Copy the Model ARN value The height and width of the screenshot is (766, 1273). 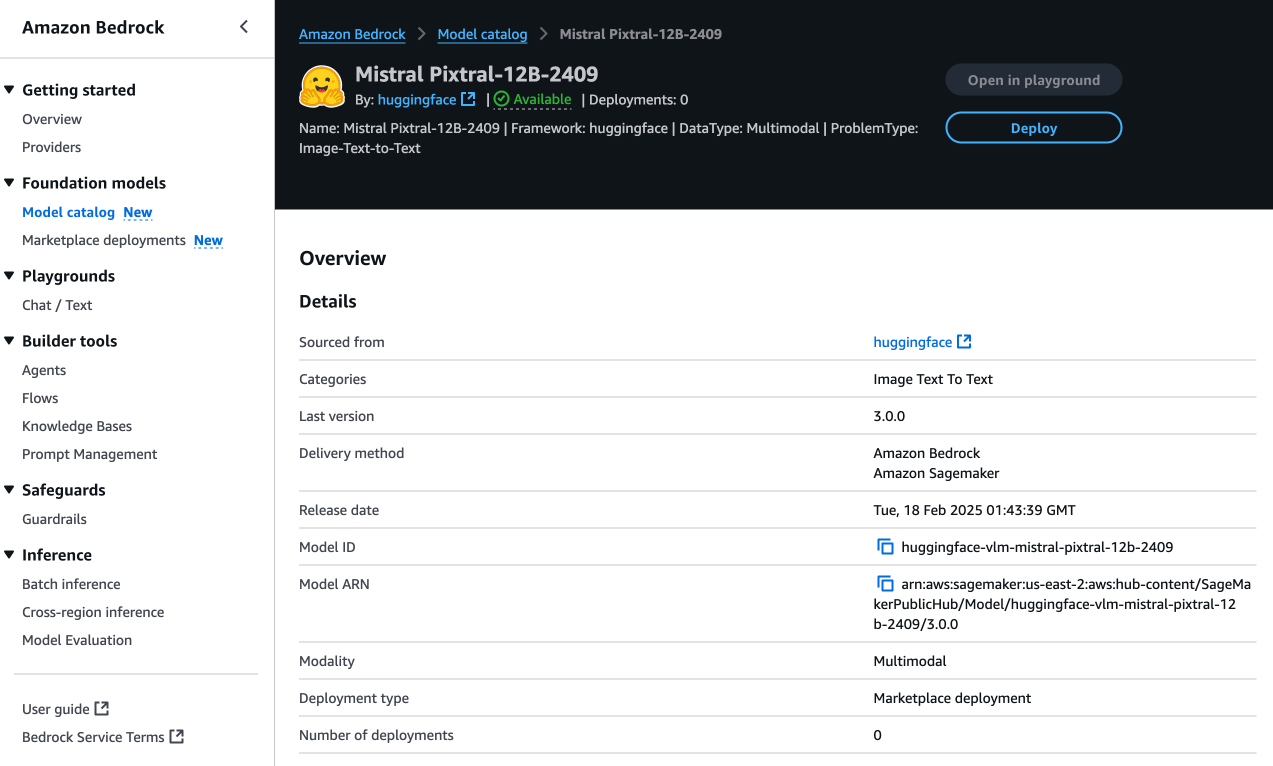point(885,584)
